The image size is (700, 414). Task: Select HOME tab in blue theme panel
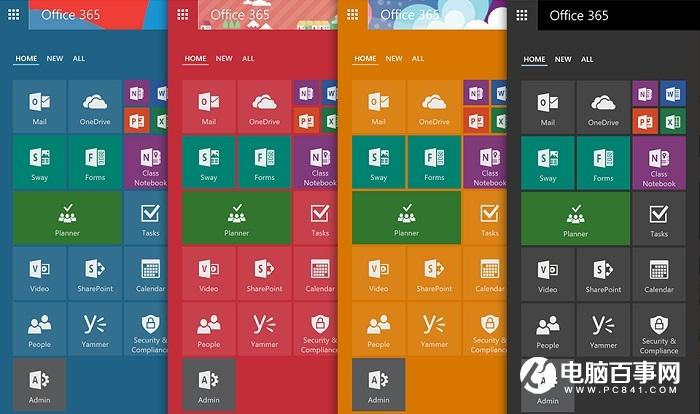(26, 59)
